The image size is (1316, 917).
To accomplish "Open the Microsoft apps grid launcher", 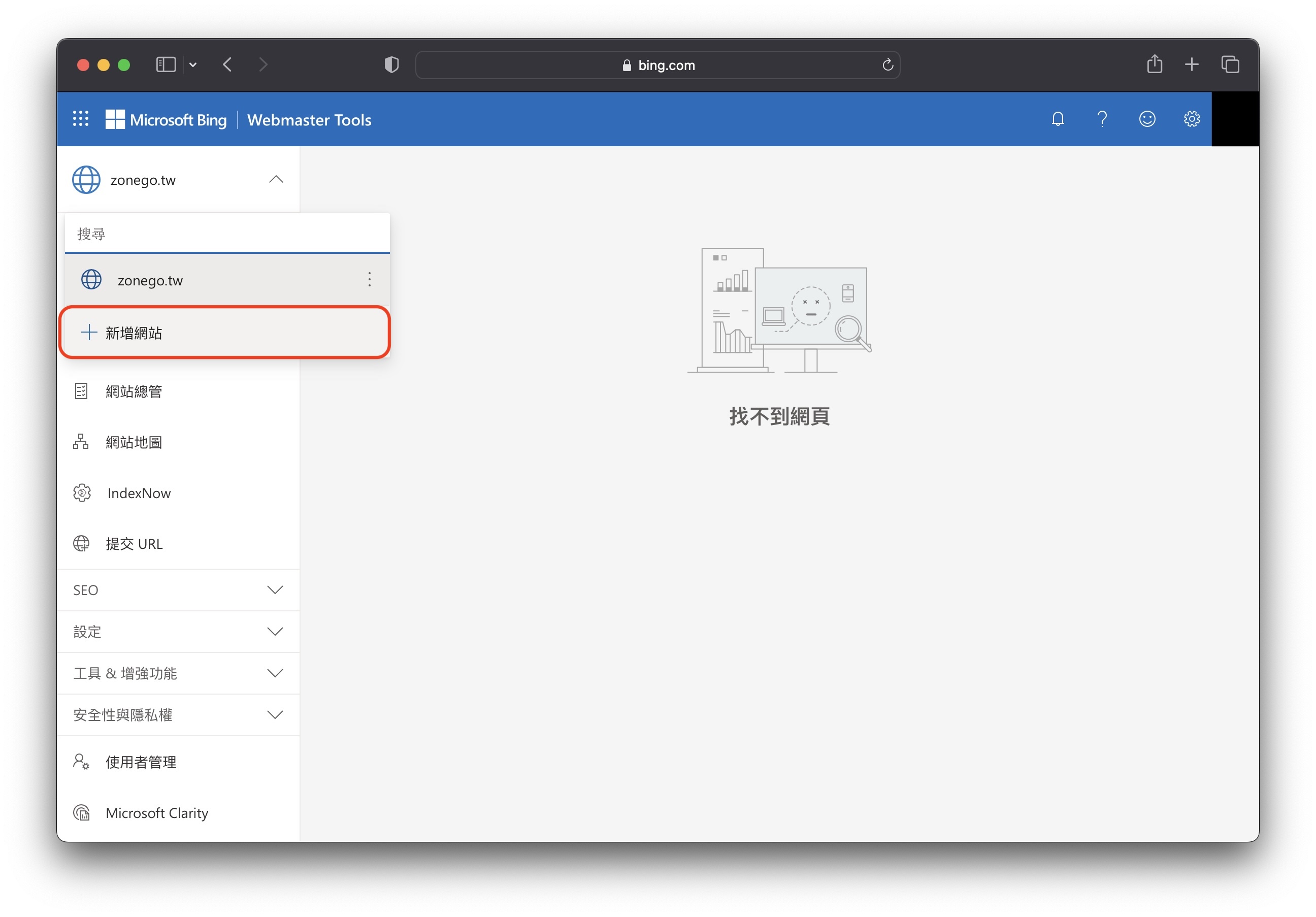I will [x=81, y=119].
